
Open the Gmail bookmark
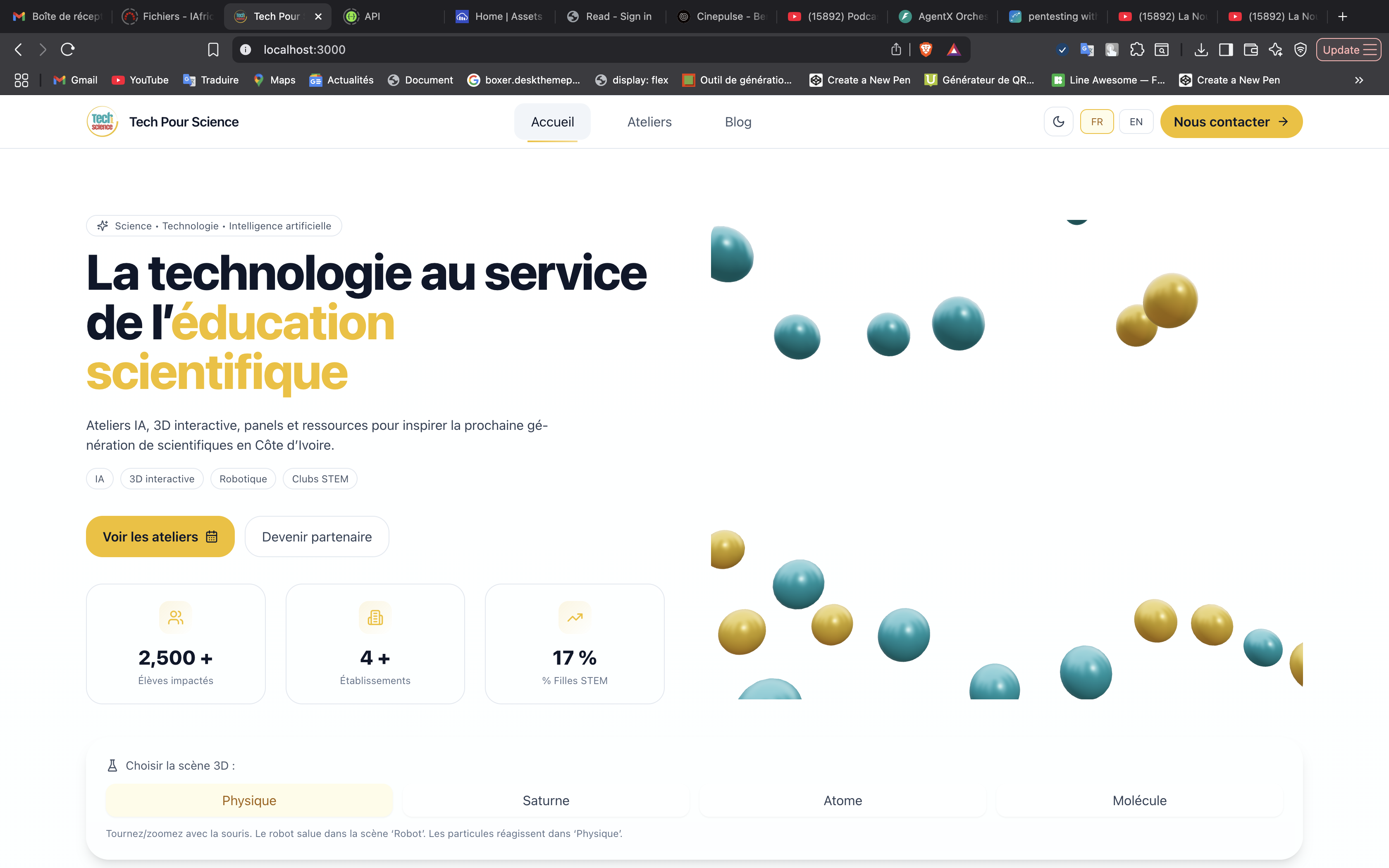75,80
